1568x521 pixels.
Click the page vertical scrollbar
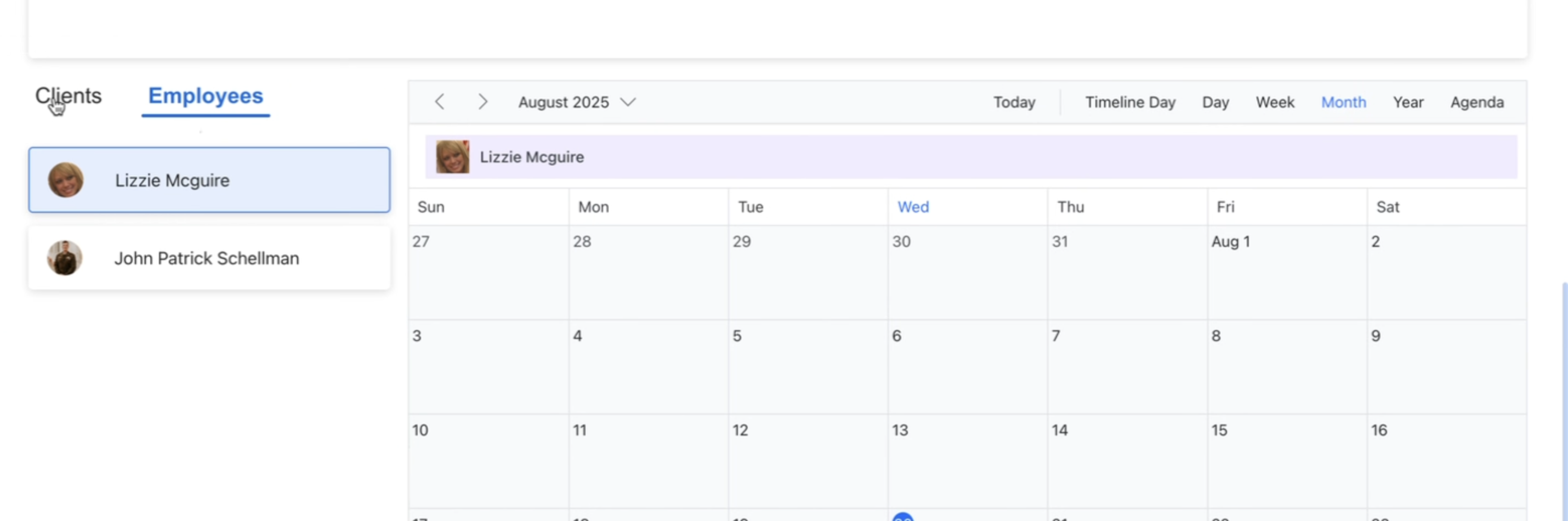click(x=1563, y=395)
